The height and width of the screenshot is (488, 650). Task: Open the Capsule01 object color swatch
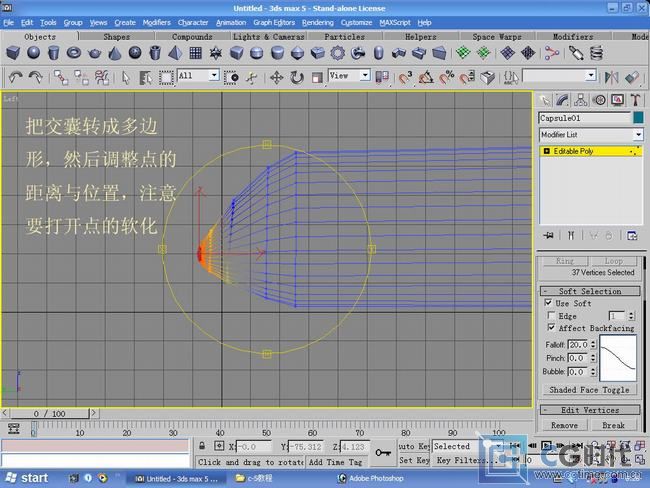pos(638,118)
